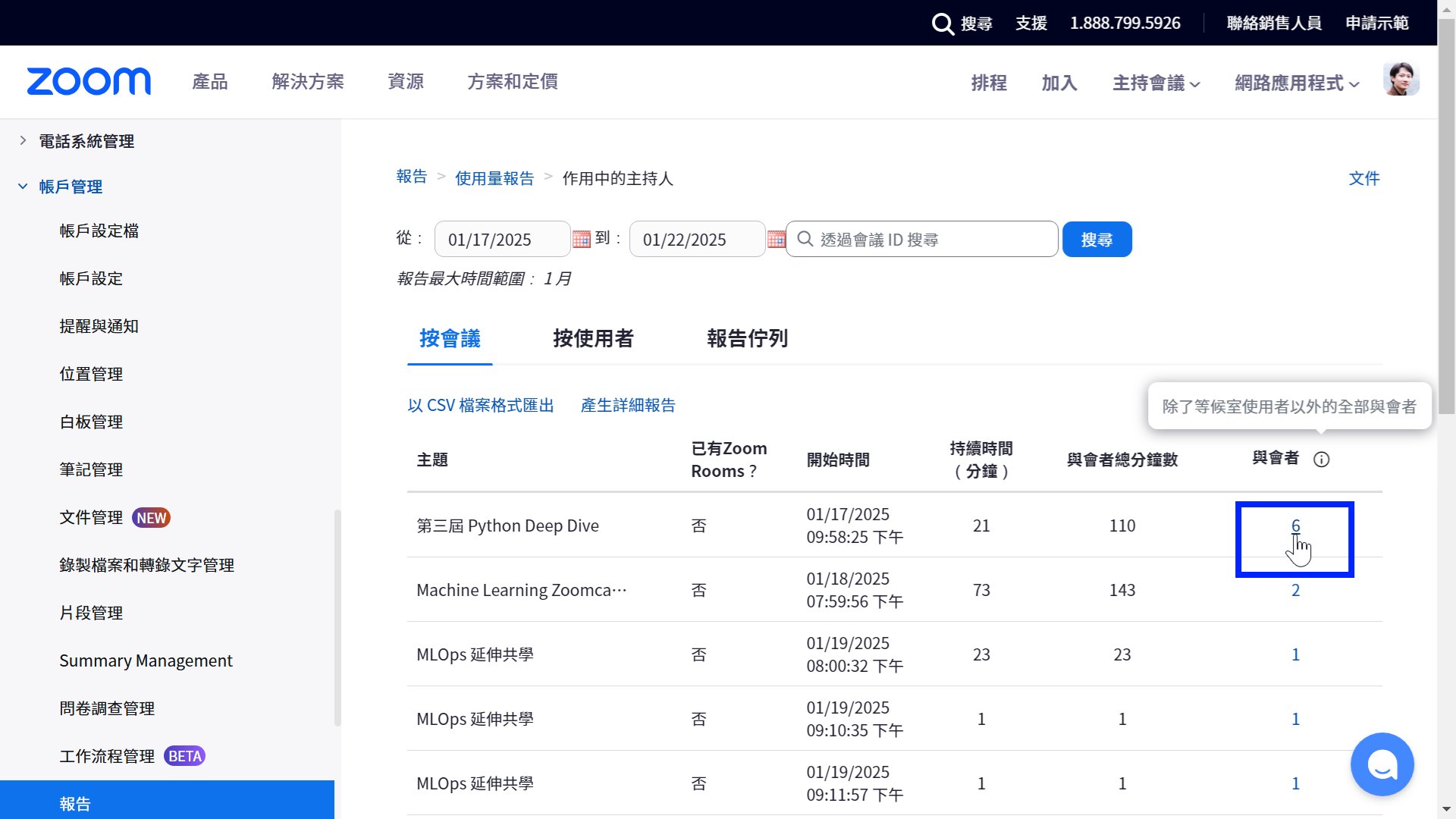Select 報告 in sidebar

pyautogui.click(x=167, y=800)
